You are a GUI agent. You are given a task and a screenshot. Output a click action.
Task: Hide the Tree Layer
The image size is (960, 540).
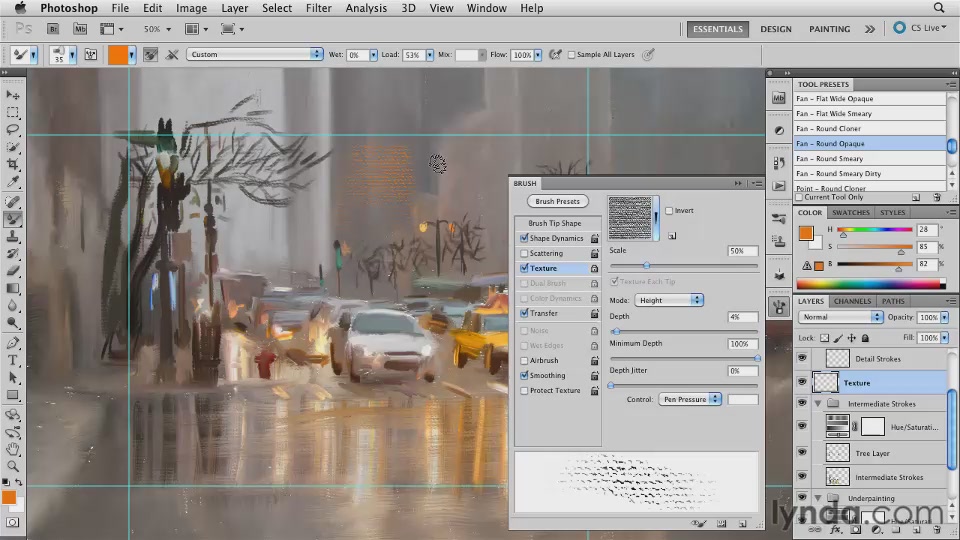802,452
